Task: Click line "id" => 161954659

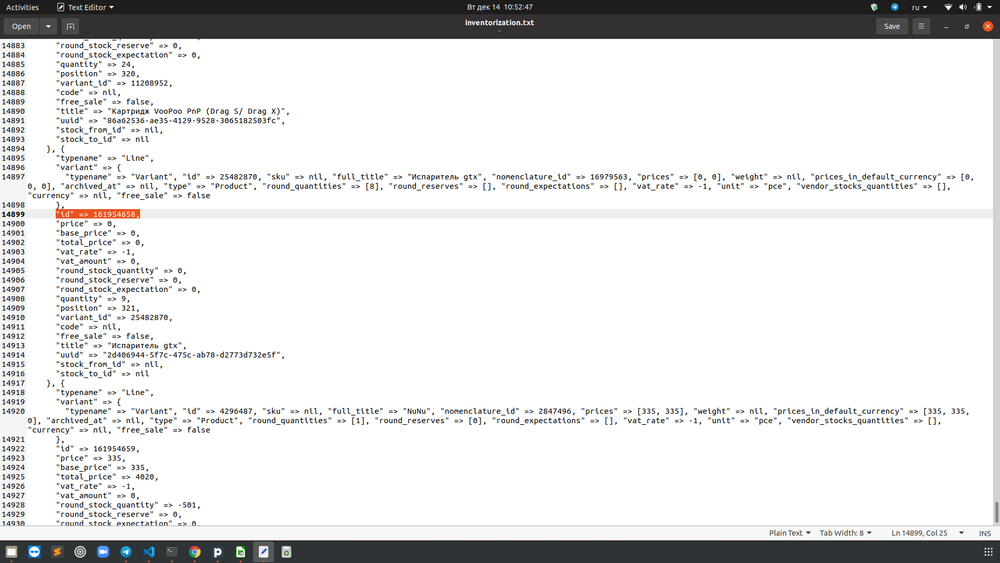Action: point(98,449)
